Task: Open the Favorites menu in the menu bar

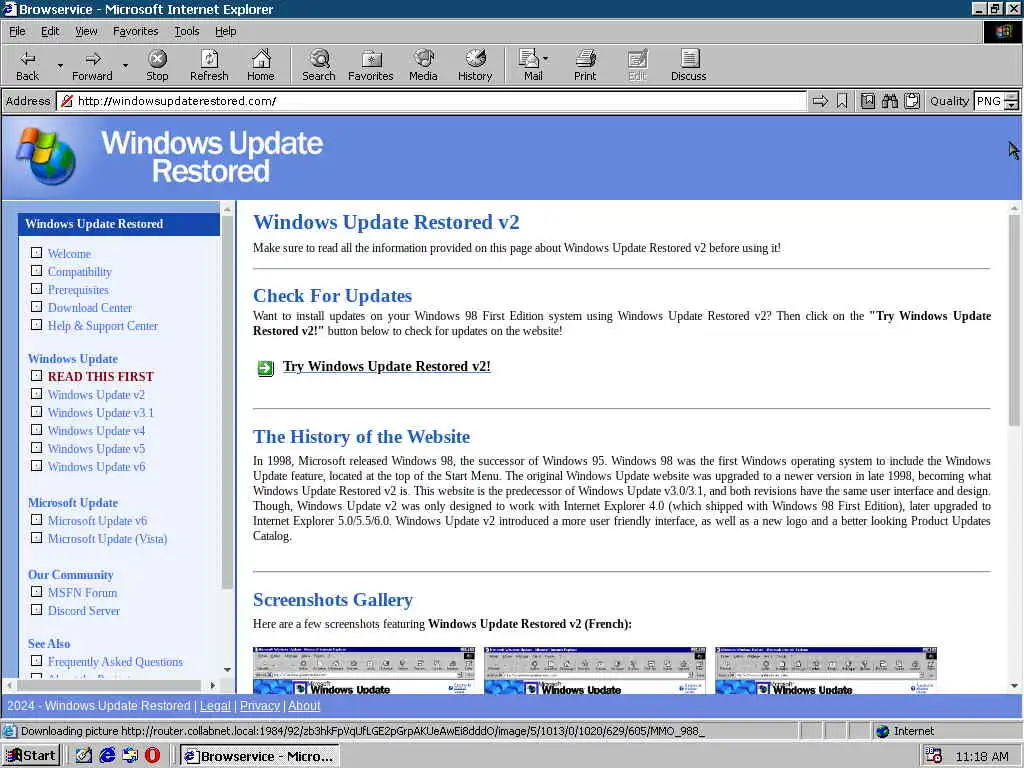Action: (x=135, y=31)
